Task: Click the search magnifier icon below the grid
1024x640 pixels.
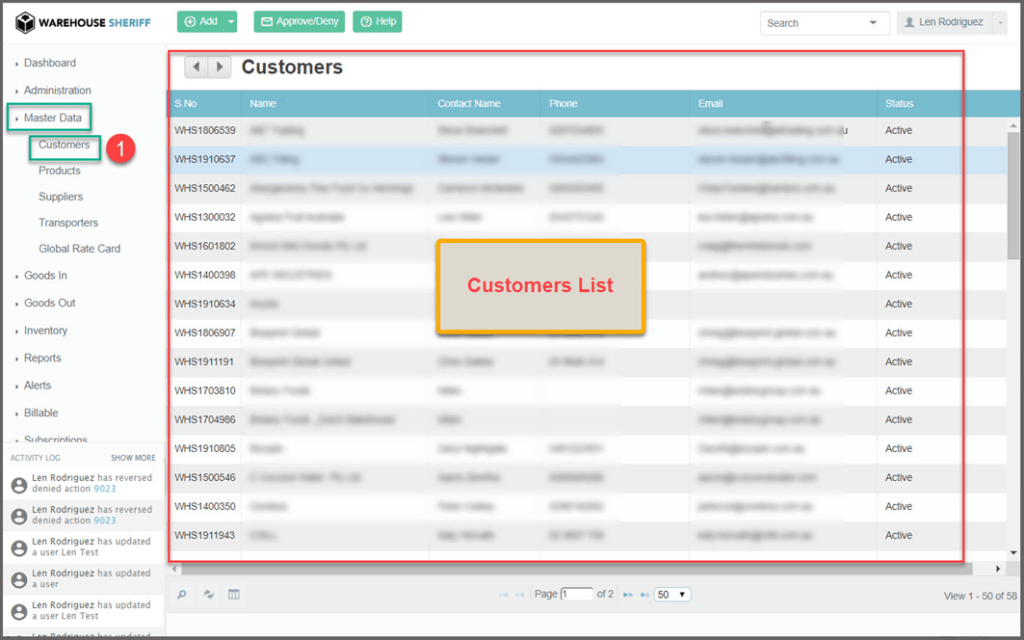Action: pos(182,595)
